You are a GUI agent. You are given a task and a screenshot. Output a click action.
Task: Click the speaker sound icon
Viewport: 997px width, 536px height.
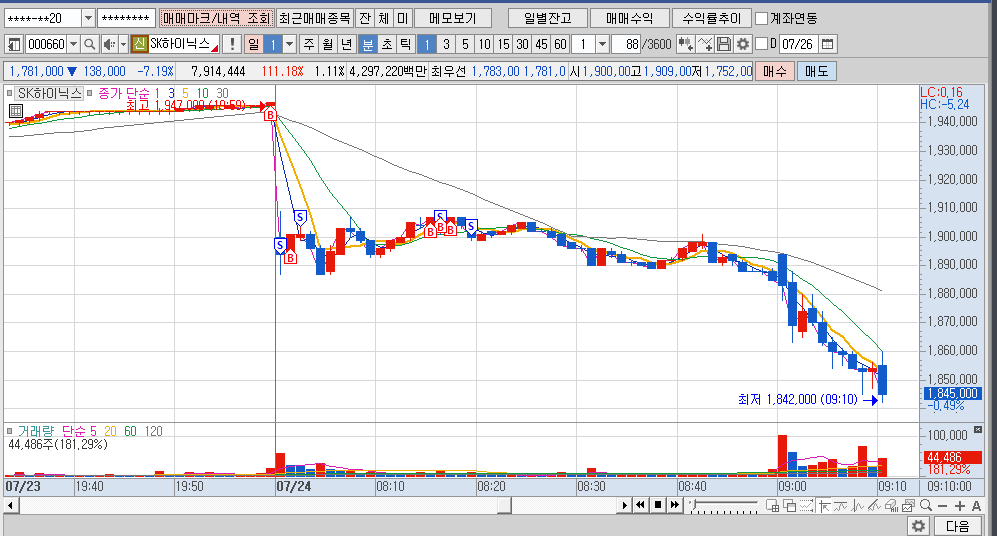(x=109, y=44)
